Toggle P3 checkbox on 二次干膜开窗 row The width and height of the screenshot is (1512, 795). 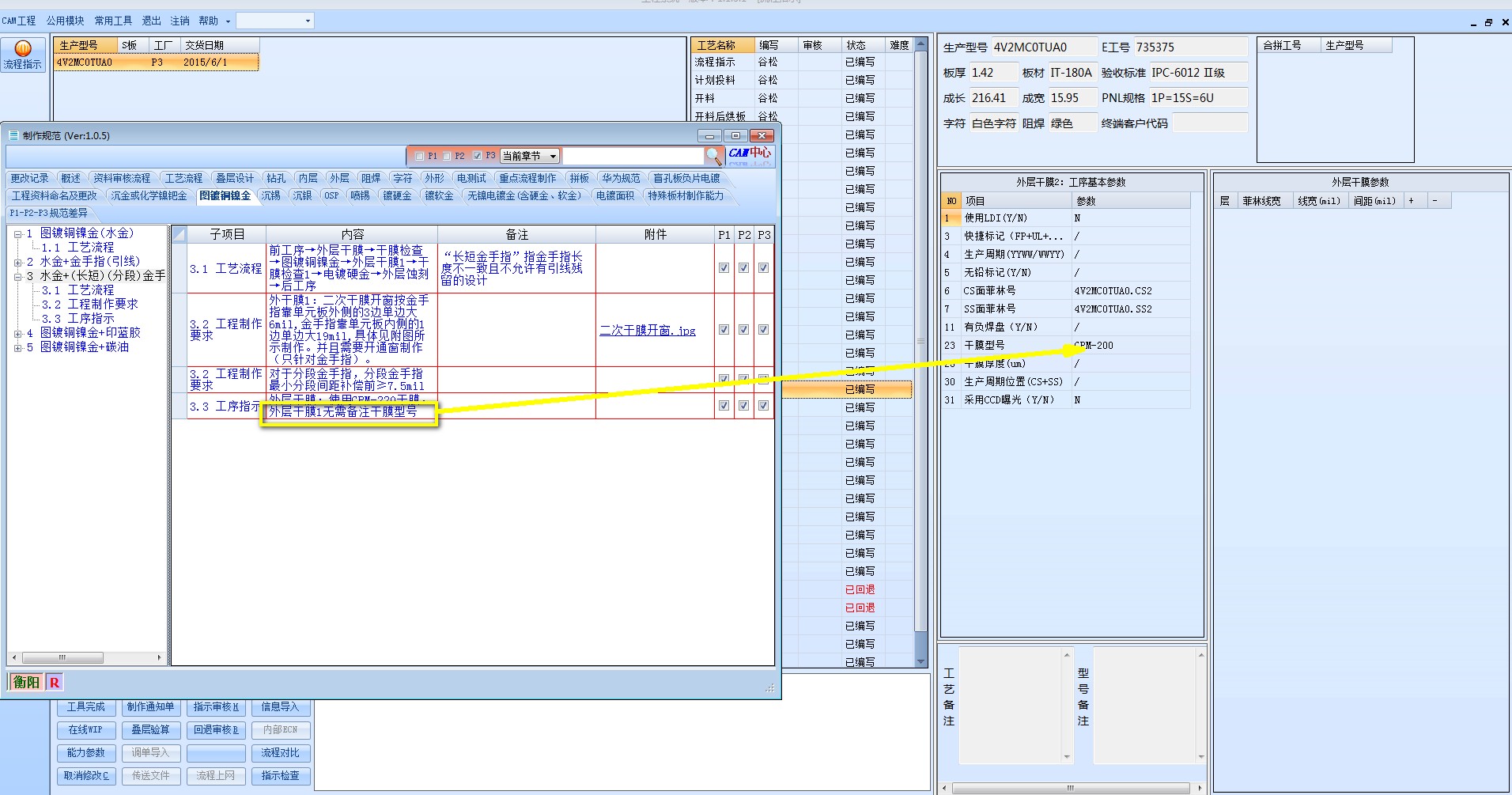(x=763, y=330)
